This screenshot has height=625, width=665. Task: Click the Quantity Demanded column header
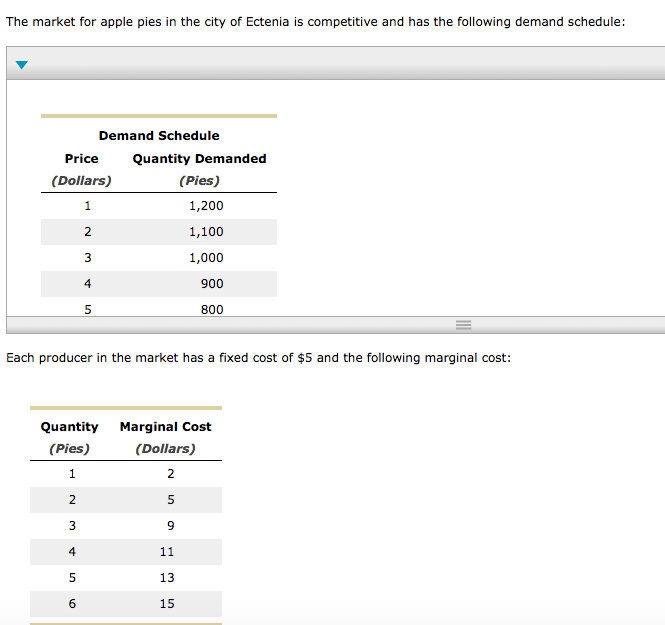click(199, 158)
